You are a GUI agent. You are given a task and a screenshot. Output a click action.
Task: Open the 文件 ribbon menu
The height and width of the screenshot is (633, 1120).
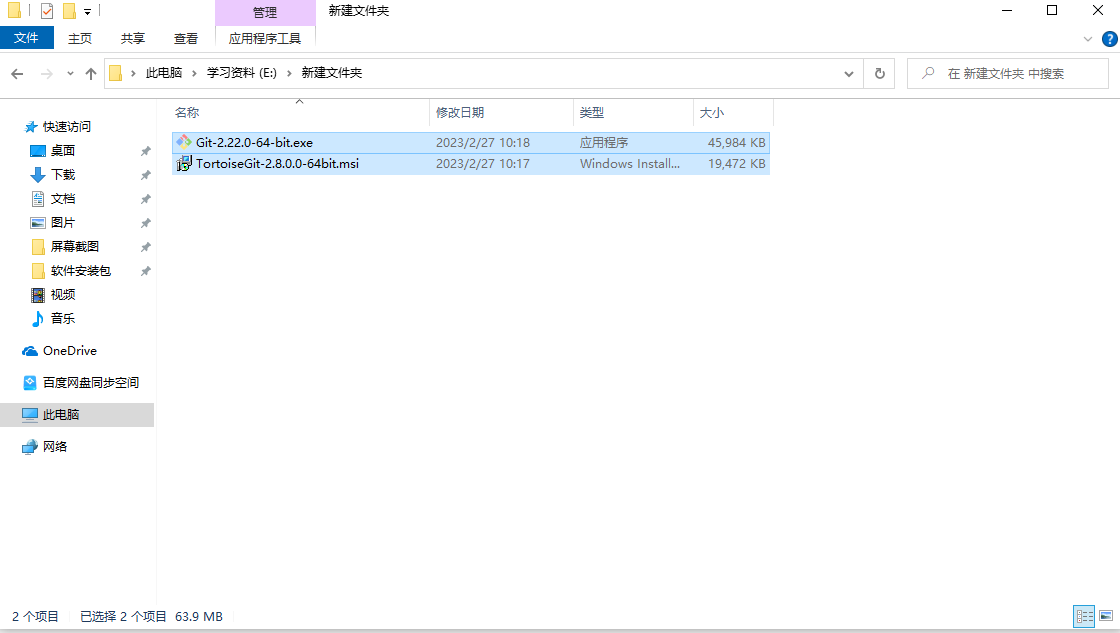[26, 38]
